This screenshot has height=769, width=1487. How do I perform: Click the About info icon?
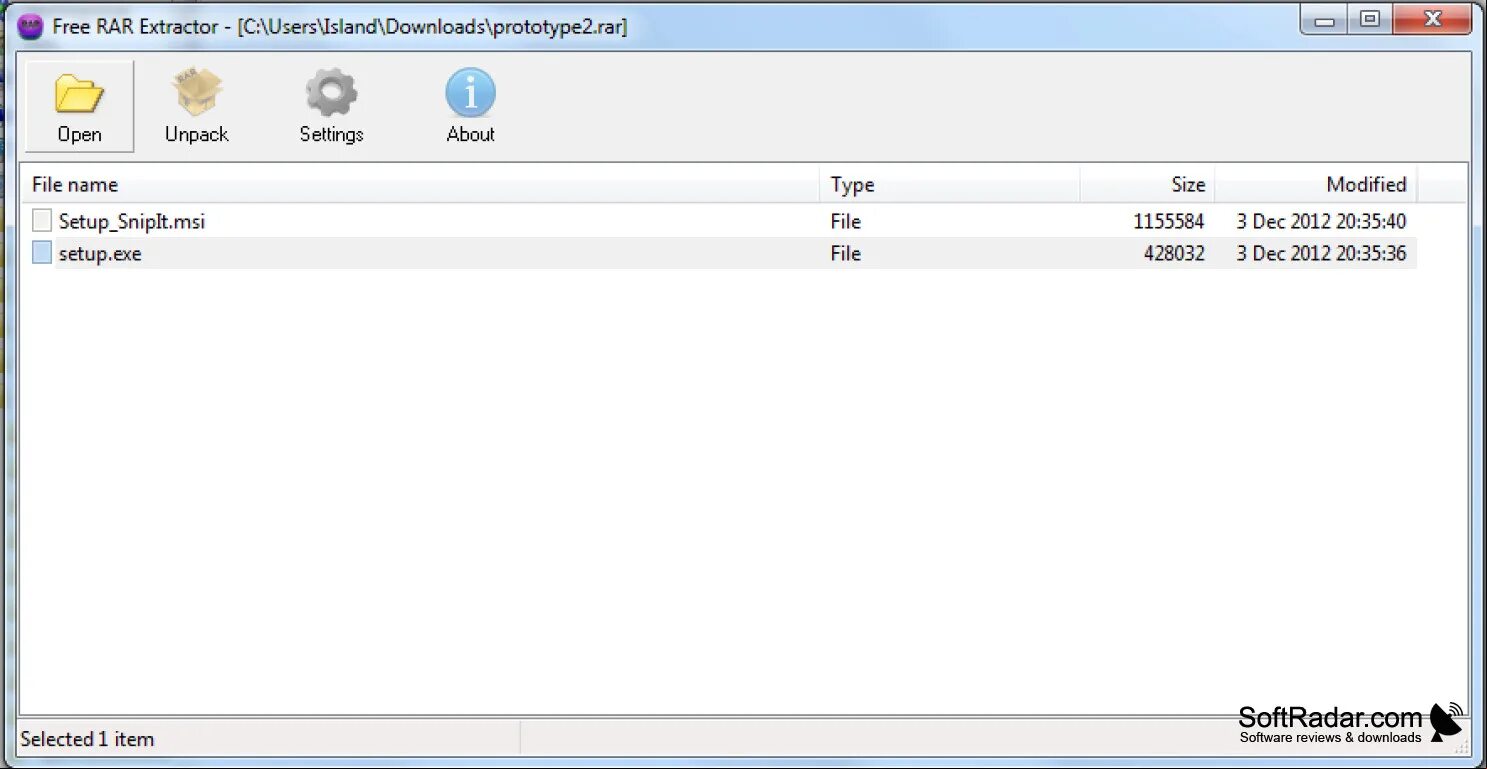pos(469,105)
